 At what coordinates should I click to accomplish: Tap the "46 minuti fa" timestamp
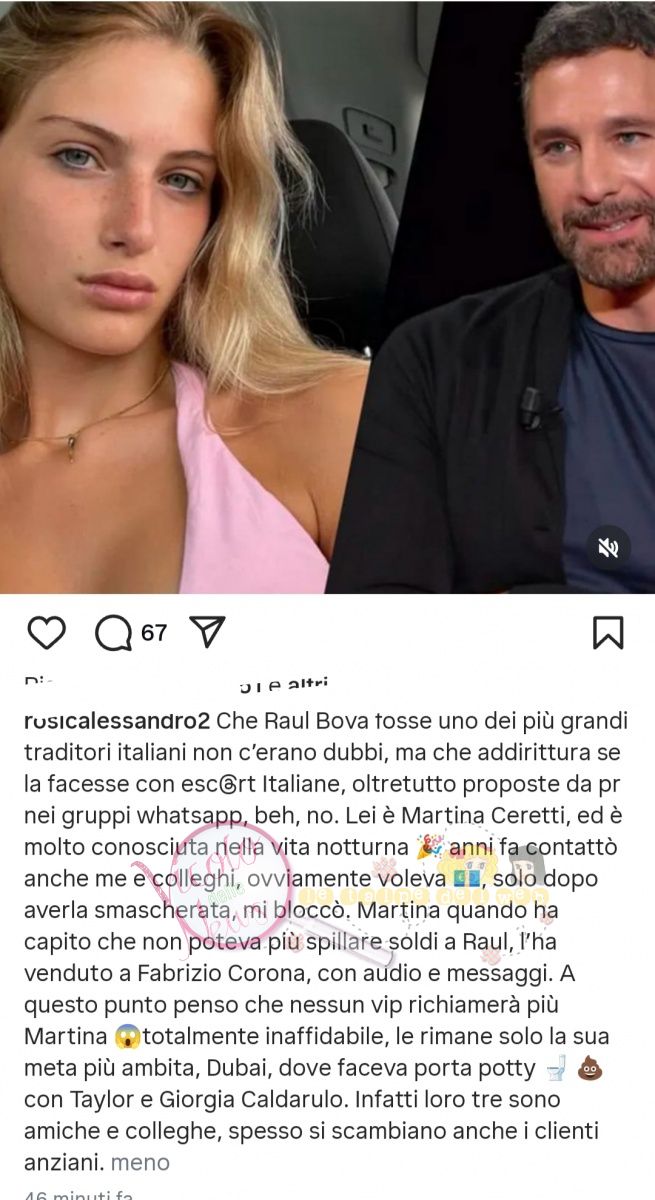(x=78, y=1194)
